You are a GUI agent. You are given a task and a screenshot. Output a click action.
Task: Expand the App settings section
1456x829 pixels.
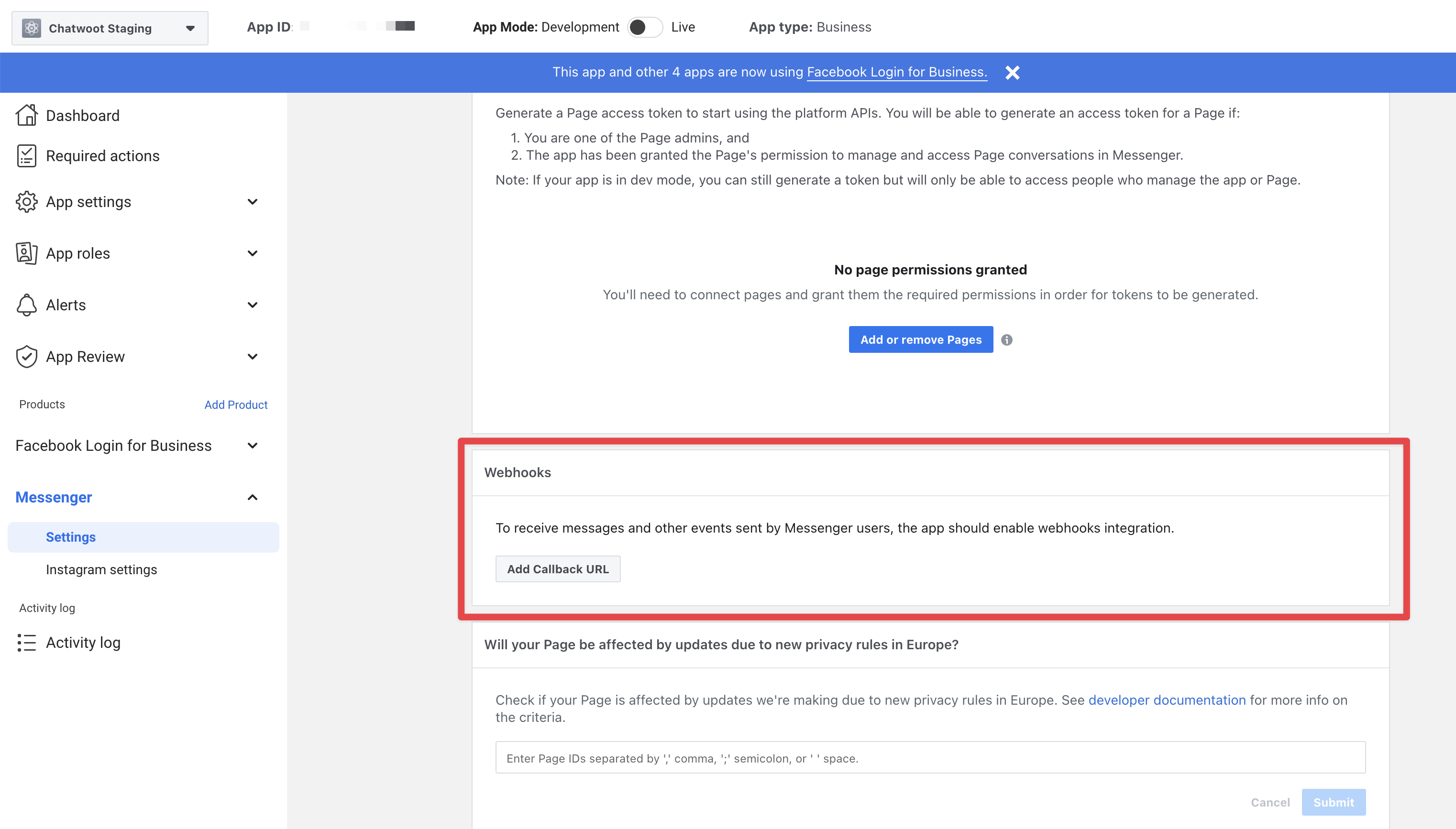253,202
